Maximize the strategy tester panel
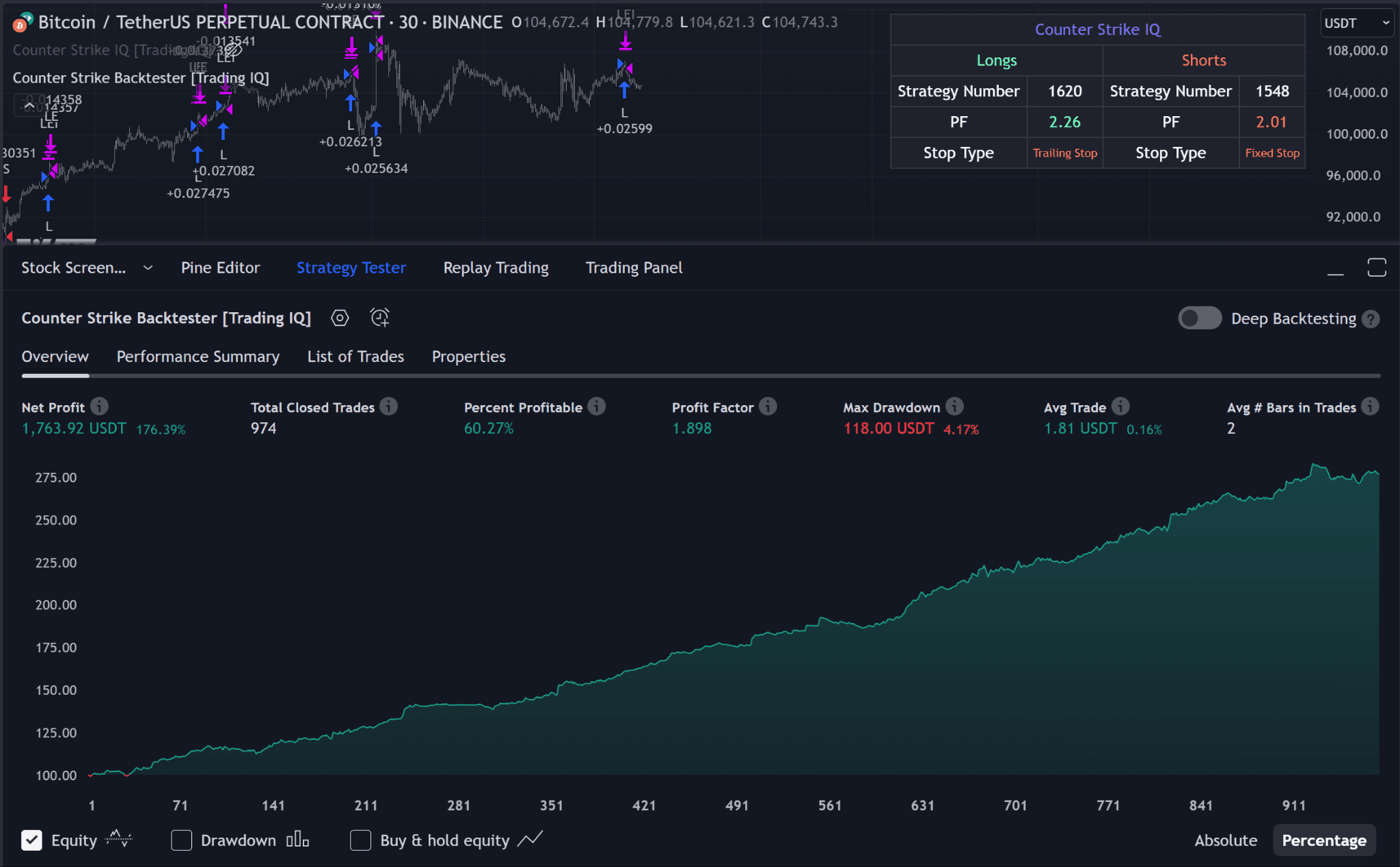The width and height of the screenshot is (1400, 867). (x=1377, y=268)
